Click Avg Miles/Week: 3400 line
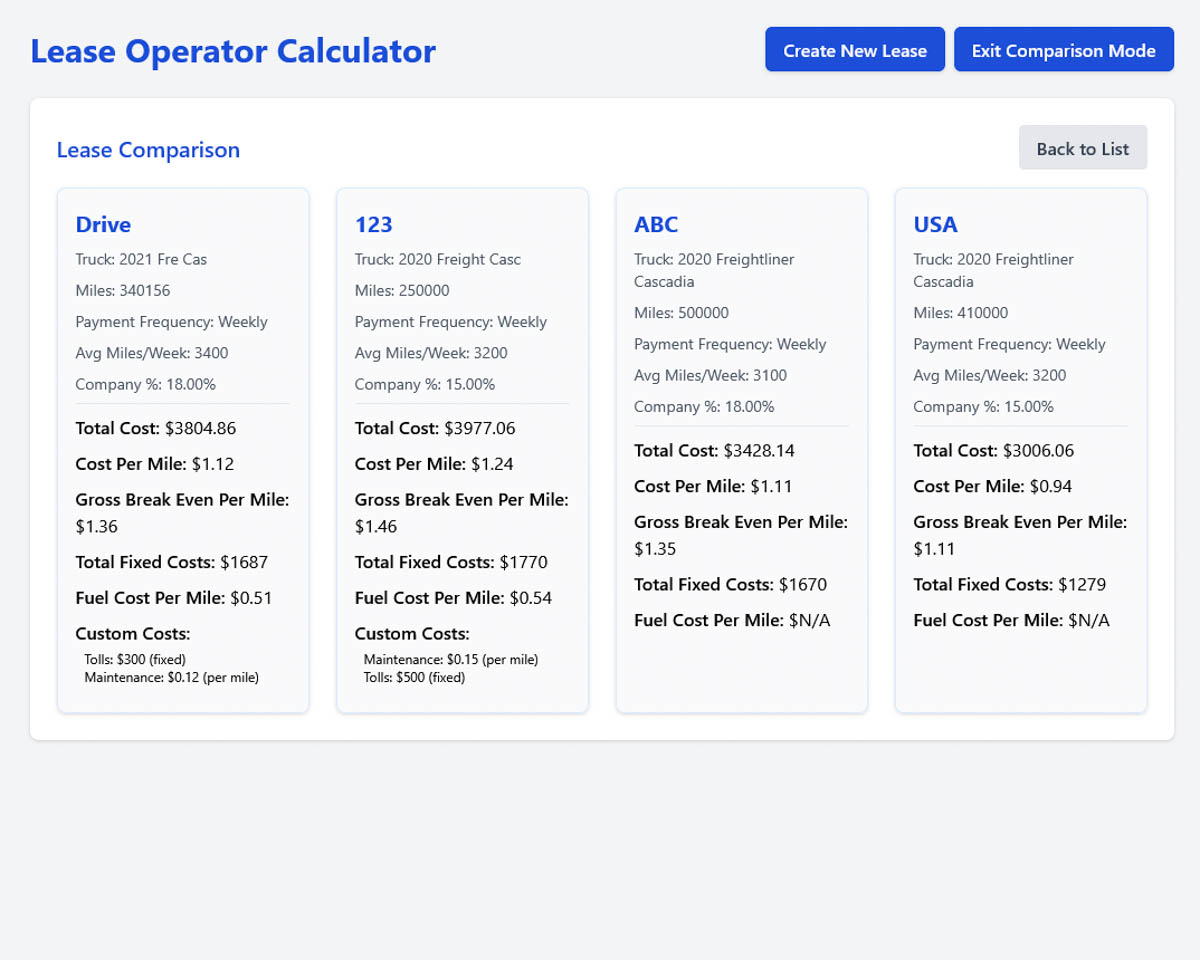1200x960 pixels. [152, 353]
